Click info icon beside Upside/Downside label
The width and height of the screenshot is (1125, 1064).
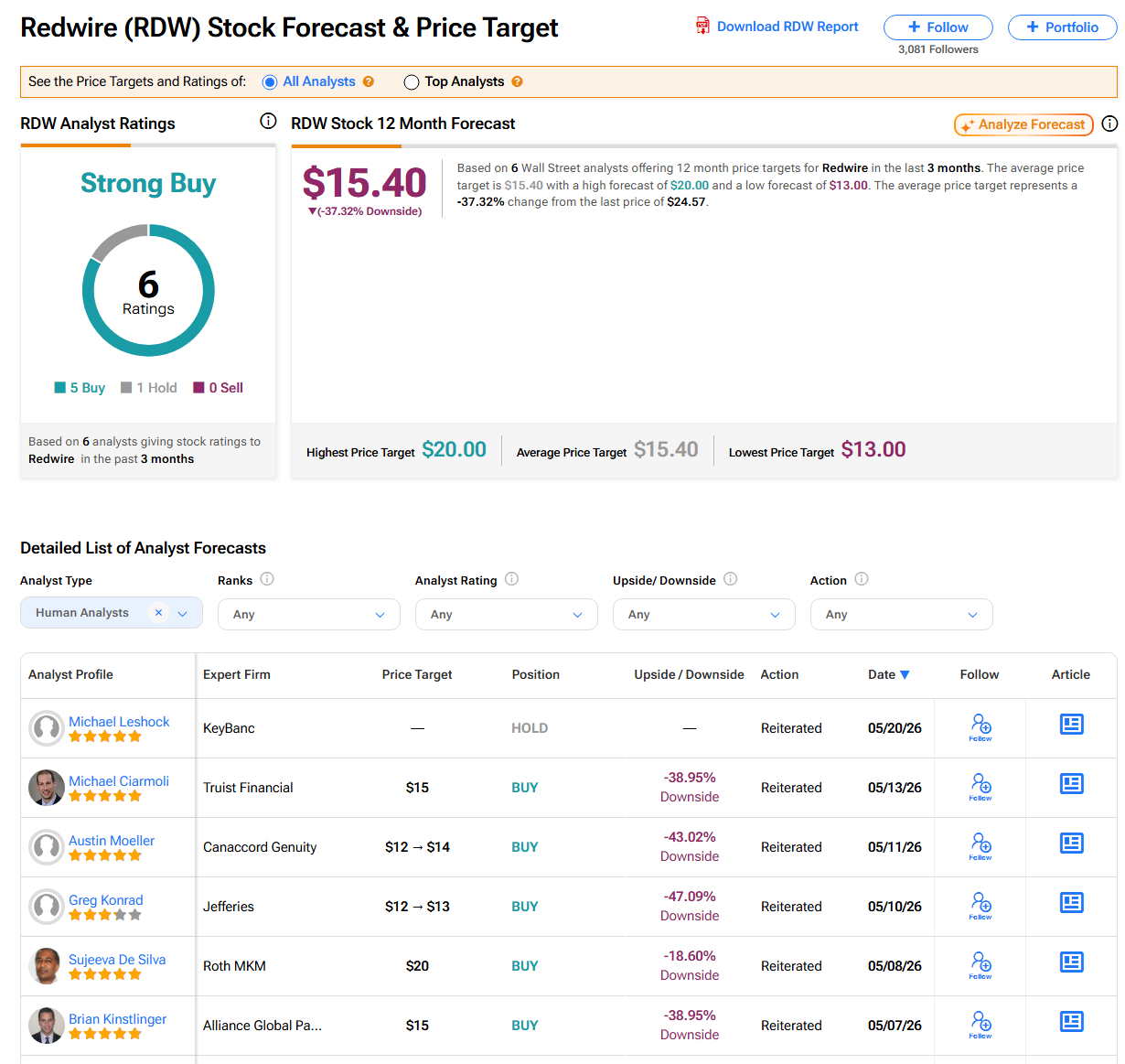click(731, 579)
